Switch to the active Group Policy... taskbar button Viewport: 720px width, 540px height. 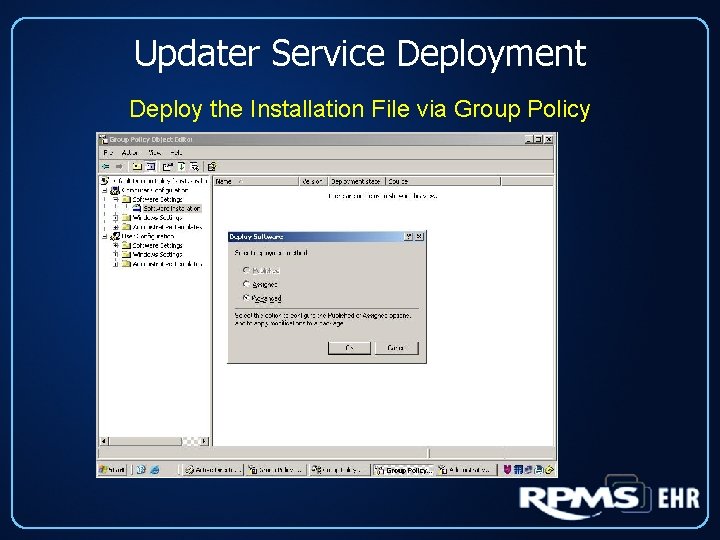pos(403,470)
